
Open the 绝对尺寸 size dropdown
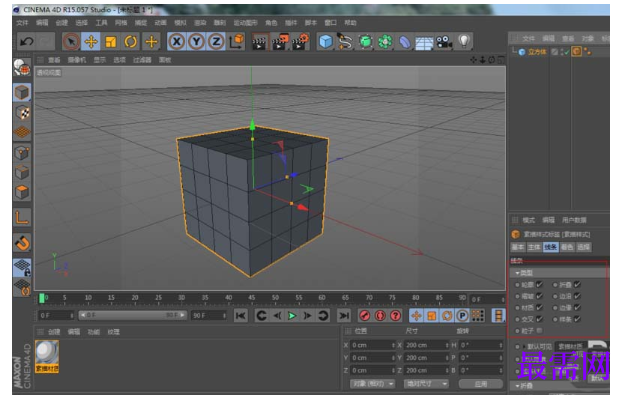426,384
